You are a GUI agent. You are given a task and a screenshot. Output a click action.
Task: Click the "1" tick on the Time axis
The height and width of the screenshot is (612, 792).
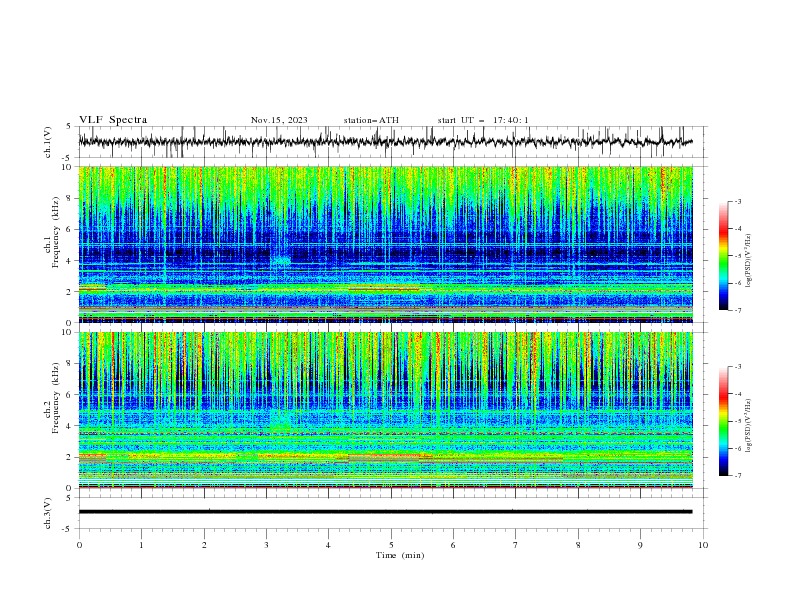point(141,545)
